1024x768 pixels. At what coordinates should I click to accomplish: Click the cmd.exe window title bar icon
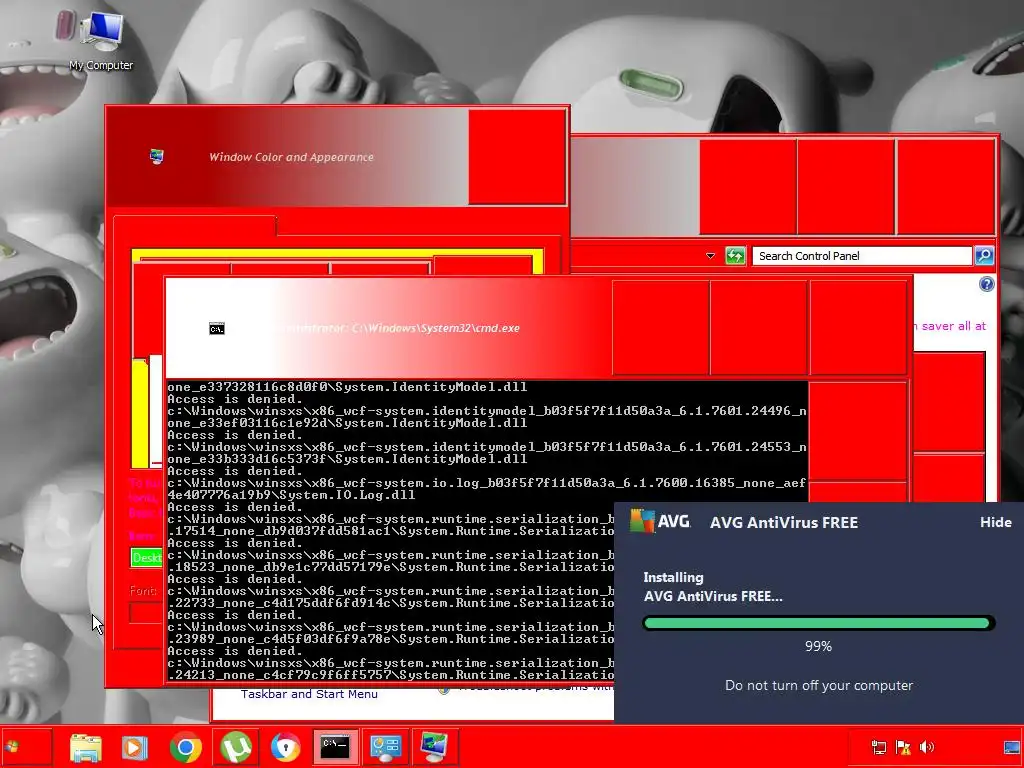(217, 328)
